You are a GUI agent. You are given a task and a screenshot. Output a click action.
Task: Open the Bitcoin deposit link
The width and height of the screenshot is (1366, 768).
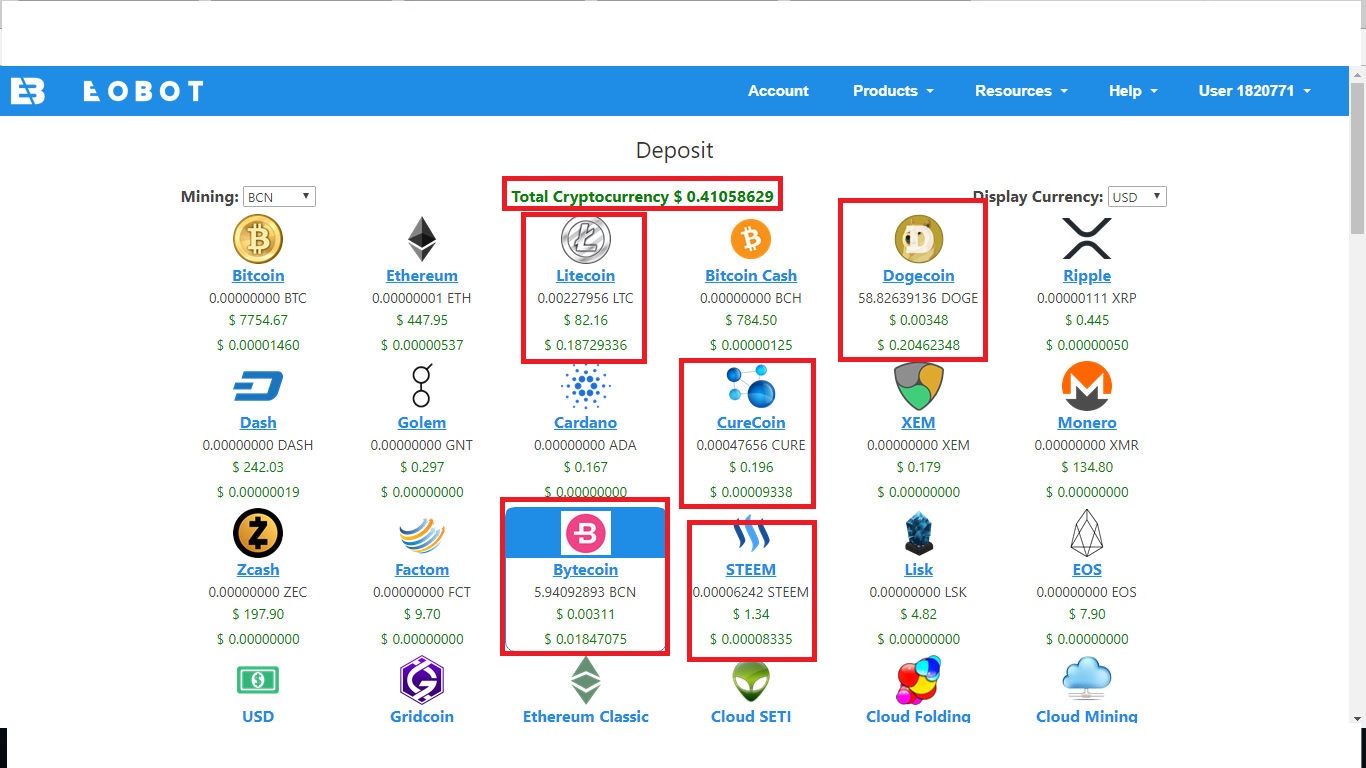tap(258, 276)
